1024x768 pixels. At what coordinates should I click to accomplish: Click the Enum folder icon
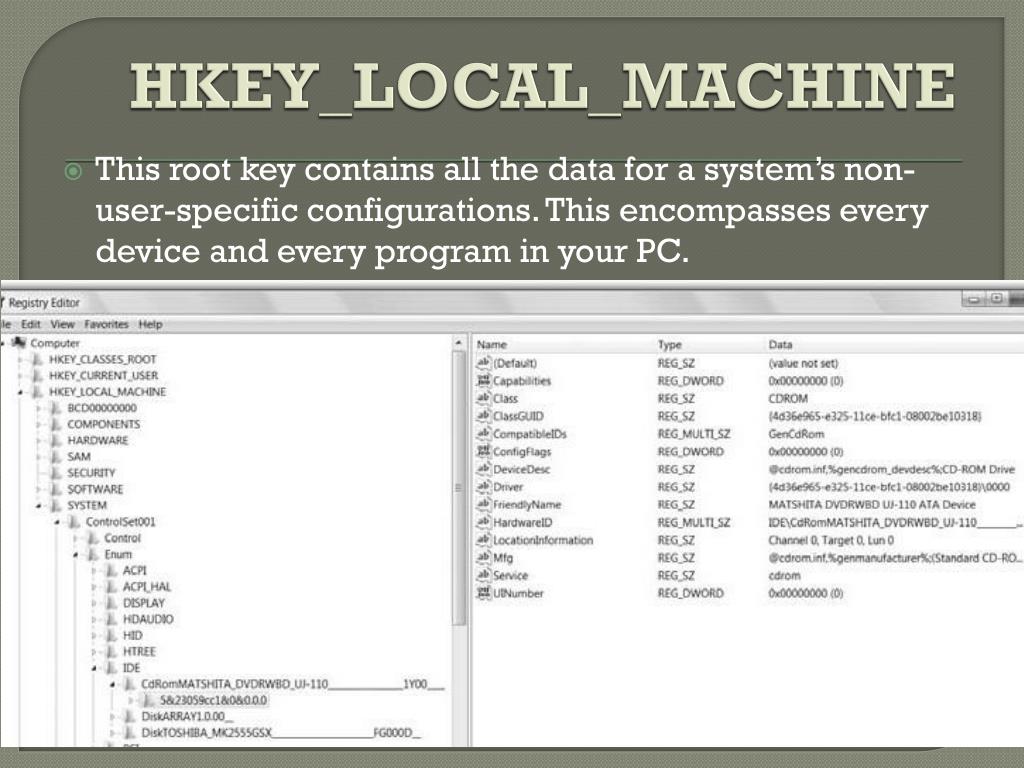click(93, 554)
